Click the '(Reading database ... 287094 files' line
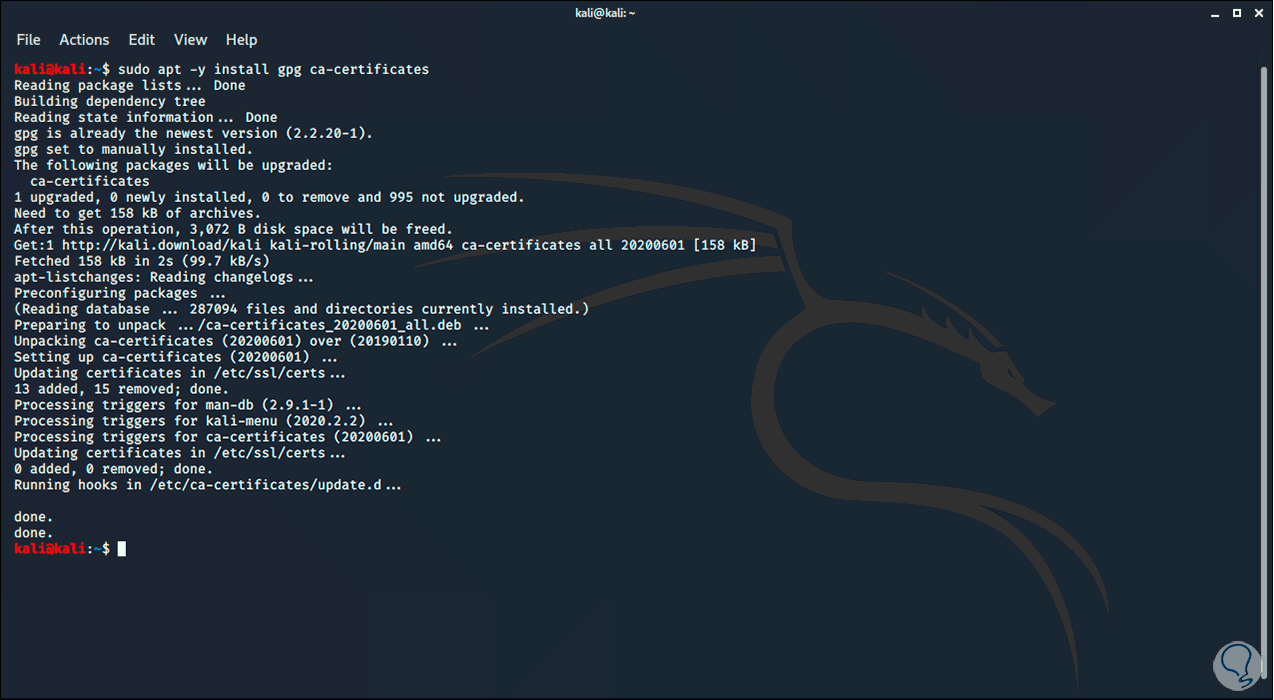 pos(302,309)
